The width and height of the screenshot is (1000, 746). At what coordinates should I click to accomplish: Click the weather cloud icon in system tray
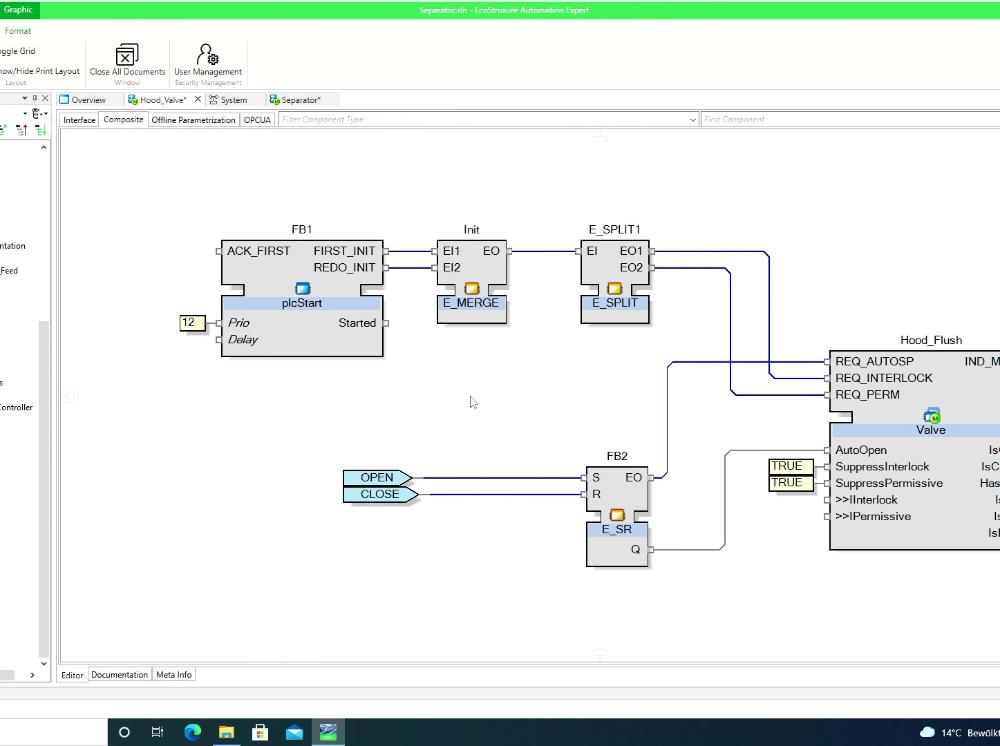coord(927,732)
